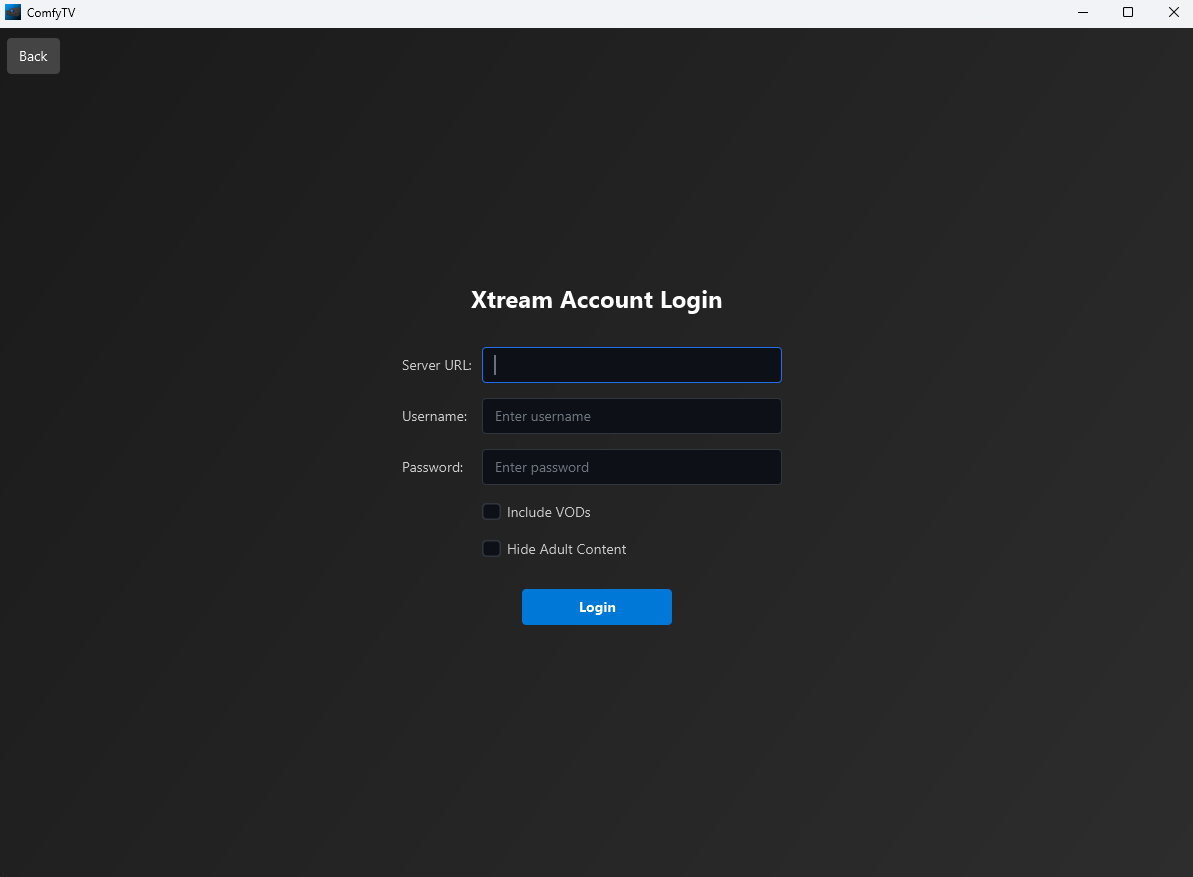Enable the Include VODs checkbox
The width and height of the screenshot is (1193, 877).
(492, 512)
